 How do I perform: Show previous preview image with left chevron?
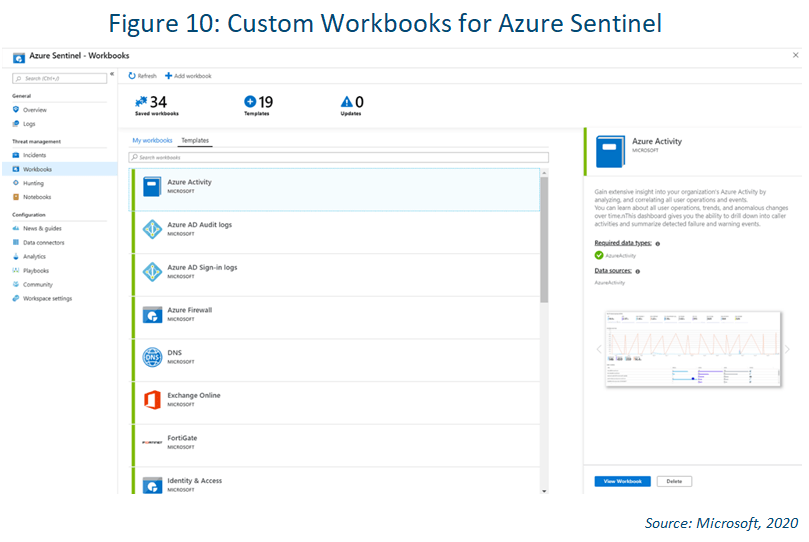599,349
